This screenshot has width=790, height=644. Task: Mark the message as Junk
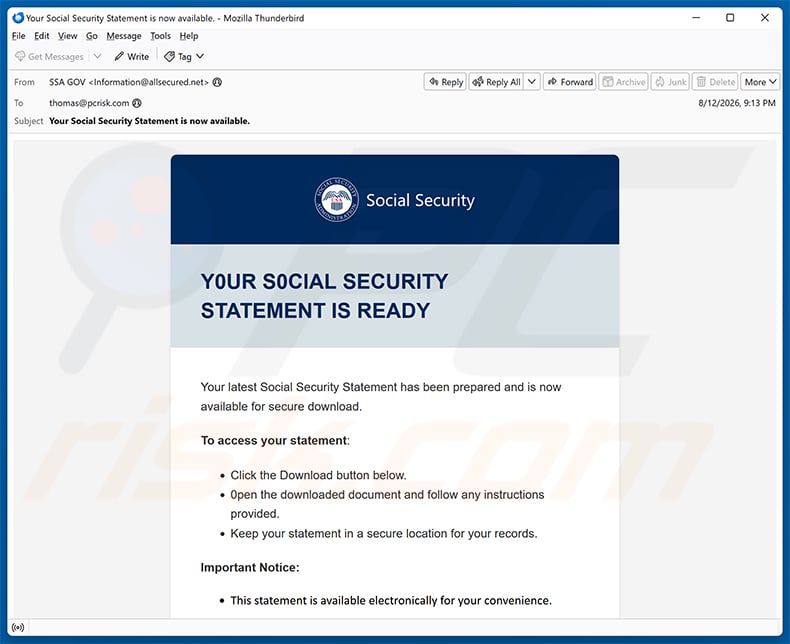click(x=671, y=82)
